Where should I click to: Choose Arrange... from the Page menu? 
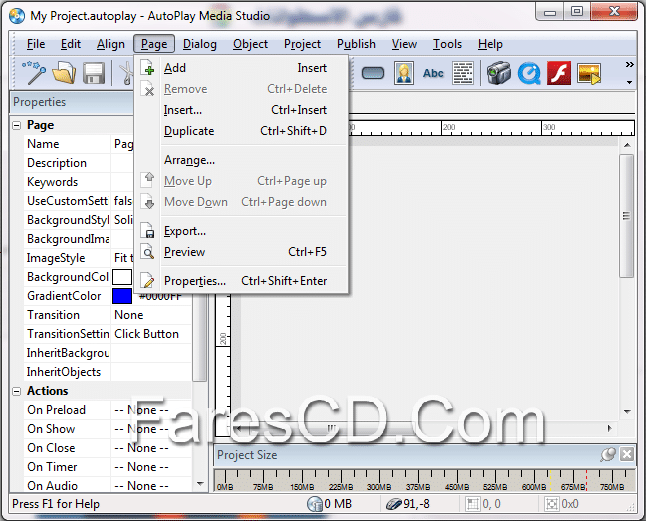pos(242,160)
